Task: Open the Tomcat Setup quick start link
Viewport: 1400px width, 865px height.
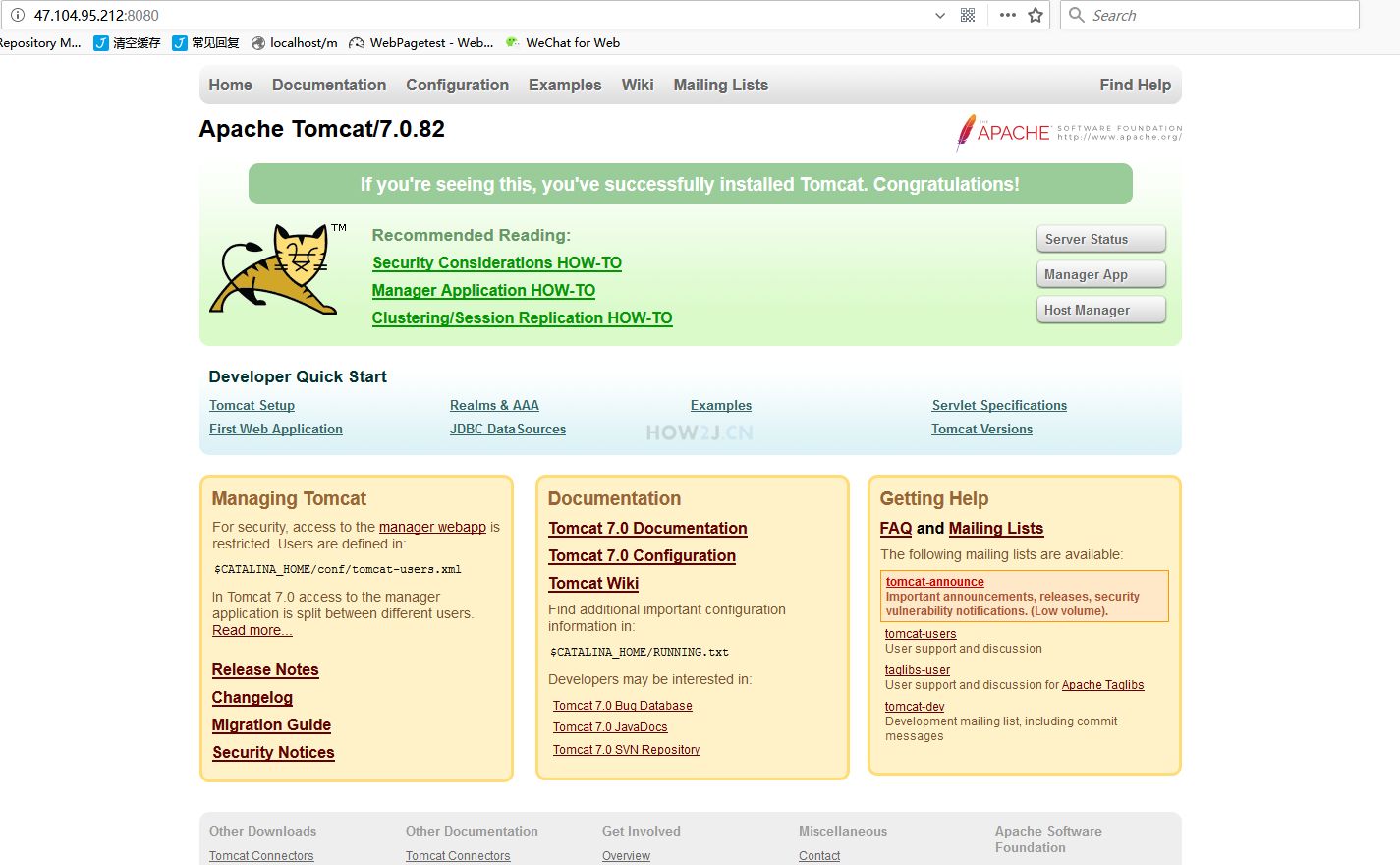Action: pyautogui.click(x=252, y=406)
